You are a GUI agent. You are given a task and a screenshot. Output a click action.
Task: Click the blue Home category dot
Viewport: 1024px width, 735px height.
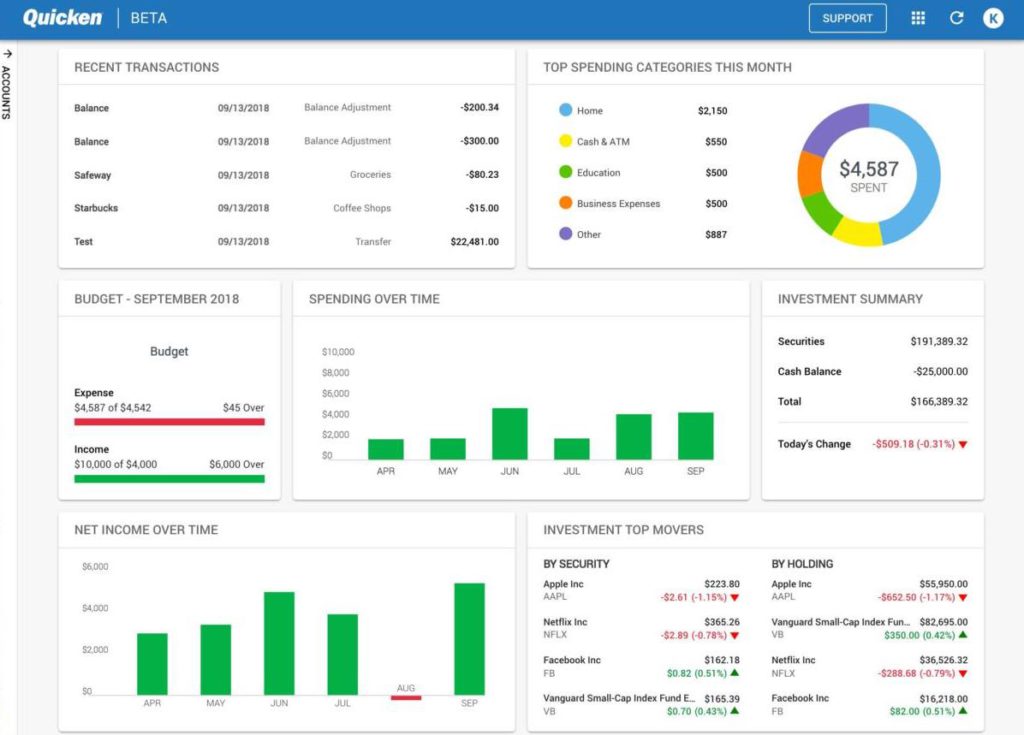point(565,110)
